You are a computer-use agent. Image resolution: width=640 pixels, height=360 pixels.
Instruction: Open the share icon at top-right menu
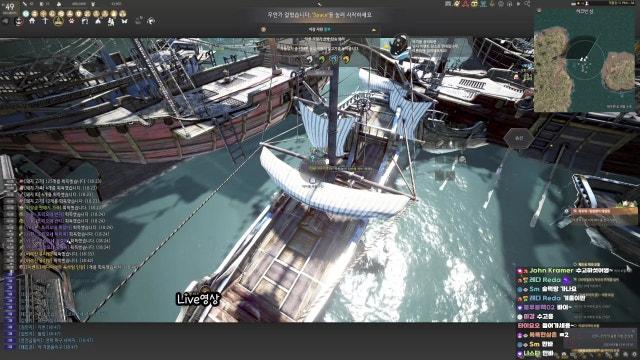[527, 4]
